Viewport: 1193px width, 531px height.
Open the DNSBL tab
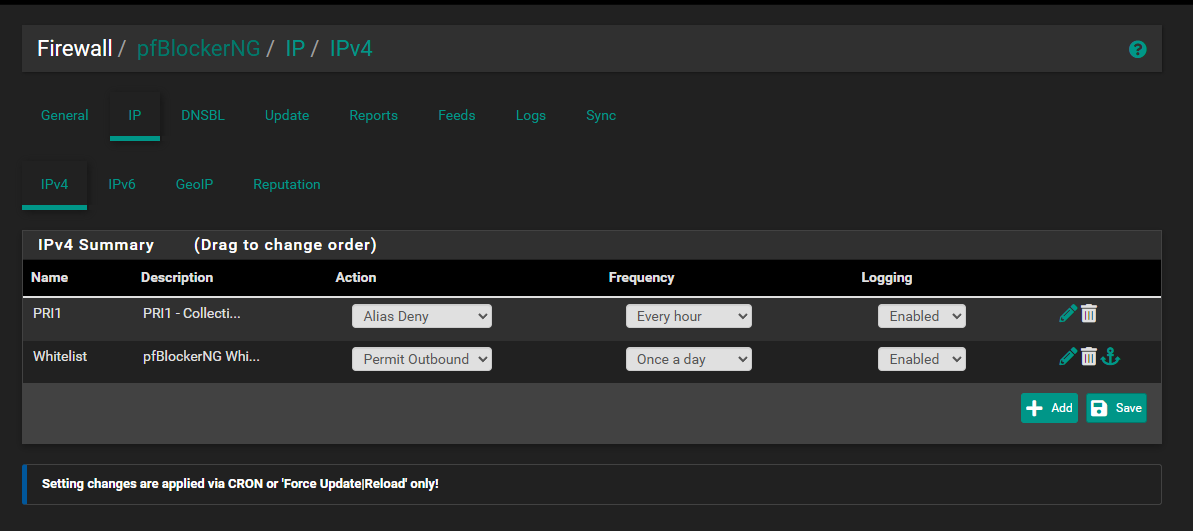coord(203,116)
